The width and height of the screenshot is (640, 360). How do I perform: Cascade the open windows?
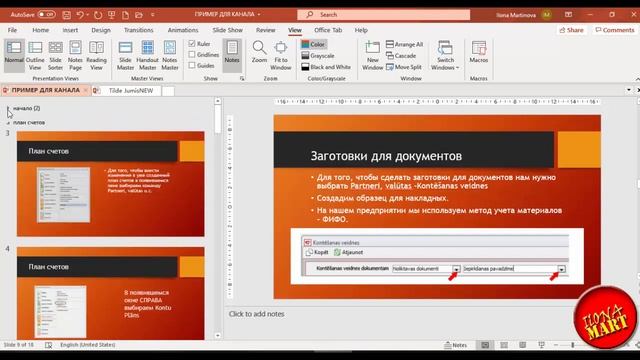[x=401, y=56]
